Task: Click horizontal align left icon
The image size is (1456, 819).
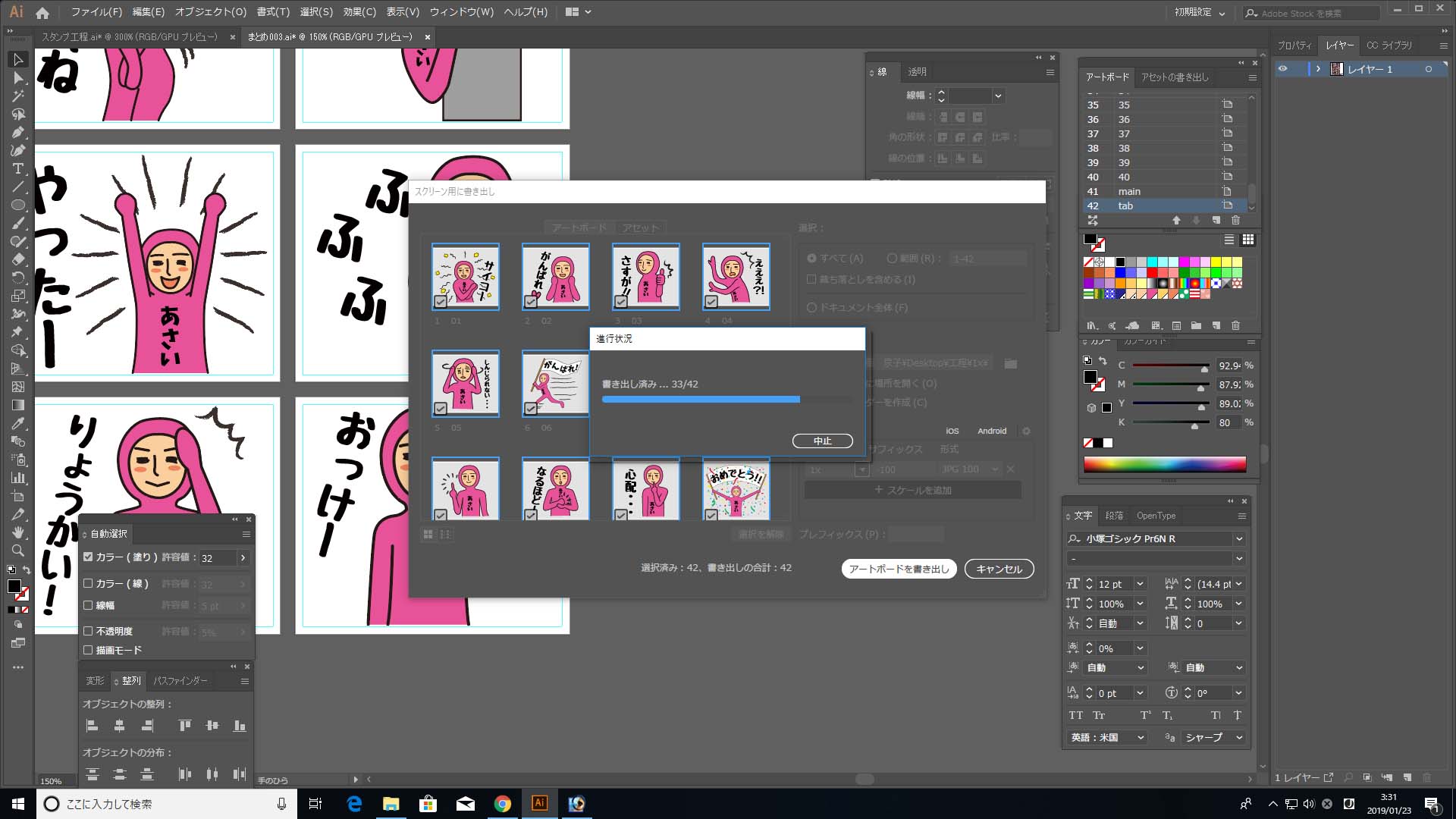Action: pyautogui.click(x=92, y=726)
